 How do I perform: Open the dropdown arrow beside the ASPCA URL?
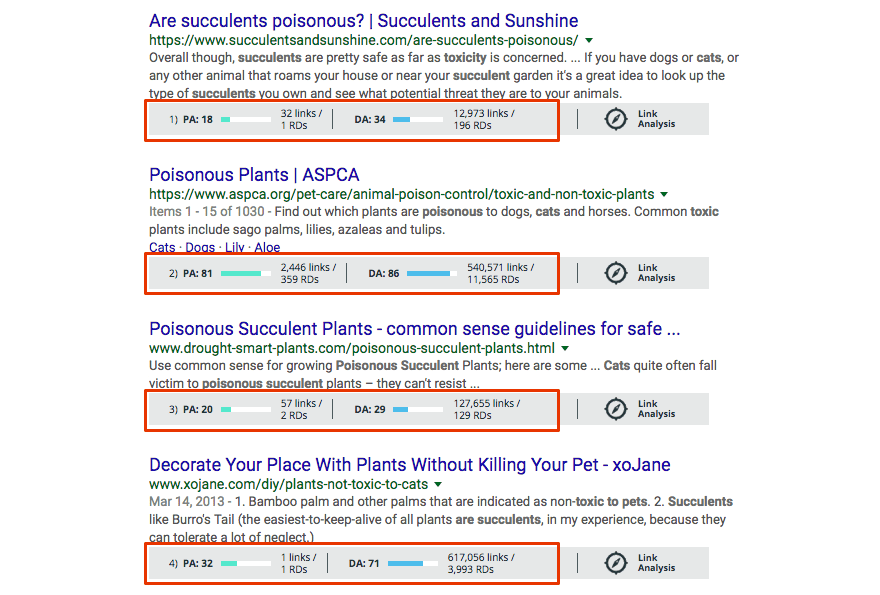coord(663,195)
